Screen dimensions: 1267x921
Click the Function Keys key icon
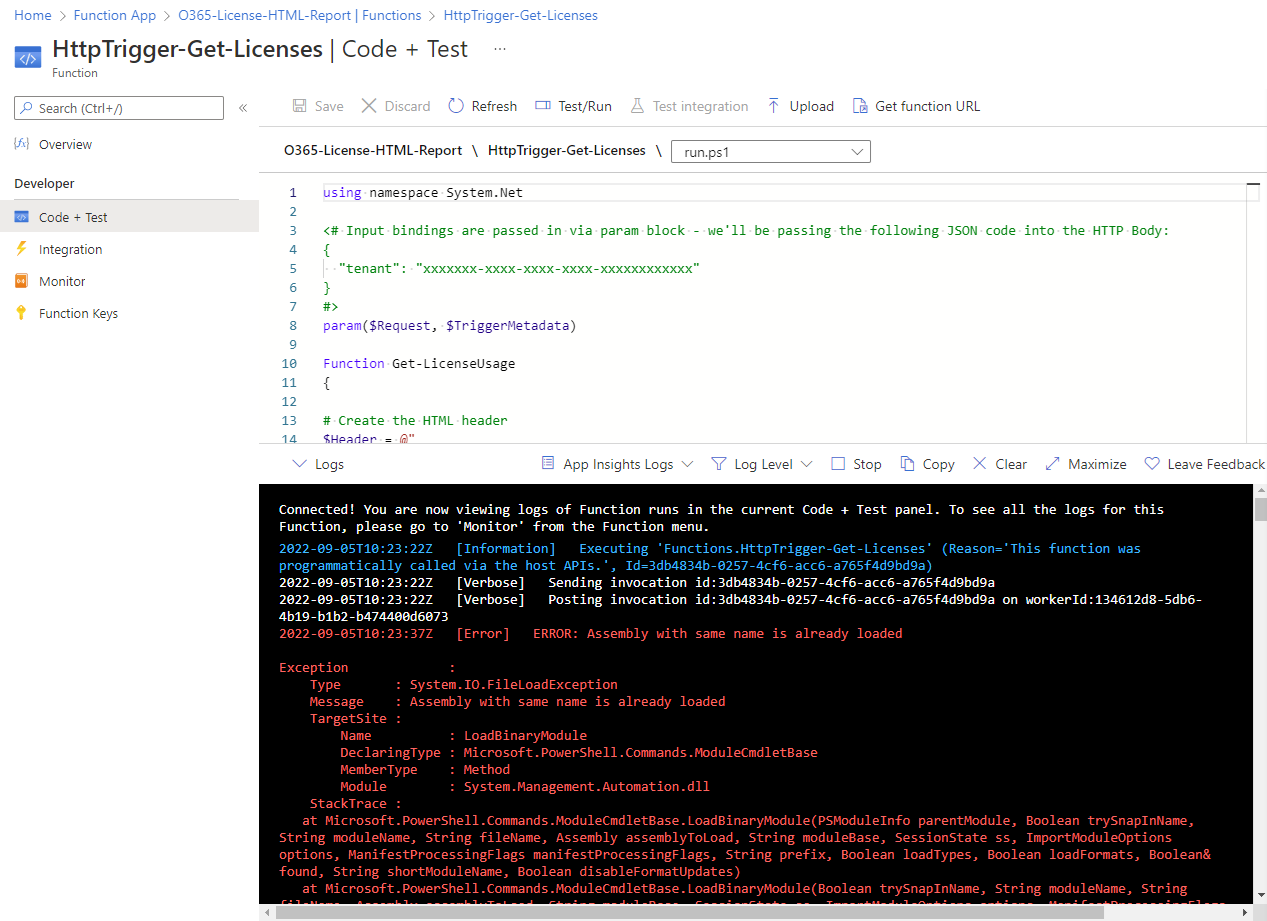coord(22,313)
